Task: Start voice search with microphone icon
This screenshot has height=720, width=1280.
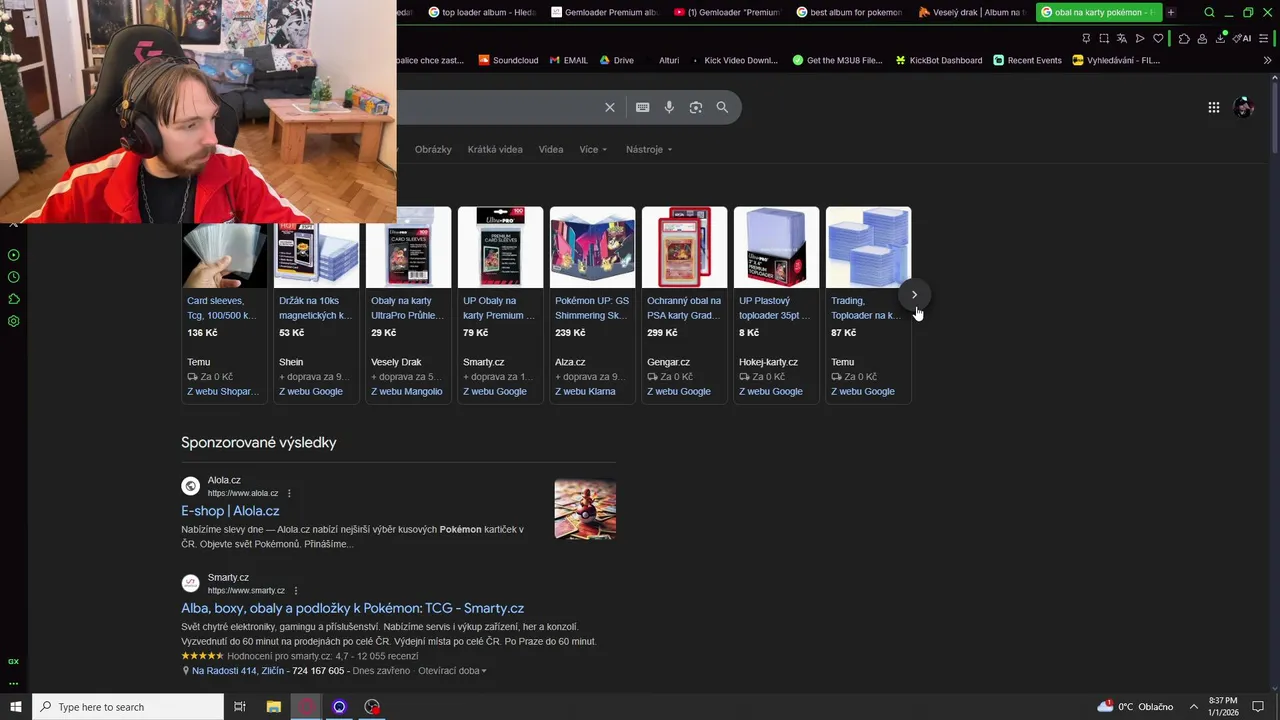Action: click(x=669, y=107)
